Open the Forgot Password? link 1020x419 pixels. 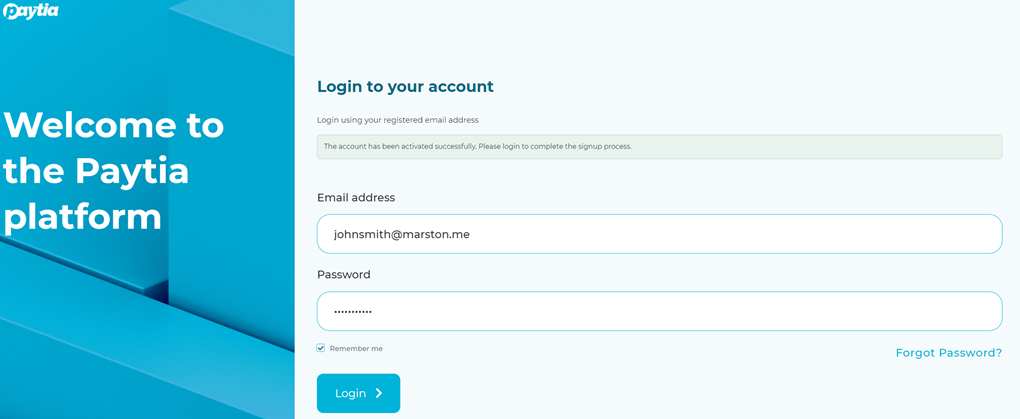tap(948, 353)
